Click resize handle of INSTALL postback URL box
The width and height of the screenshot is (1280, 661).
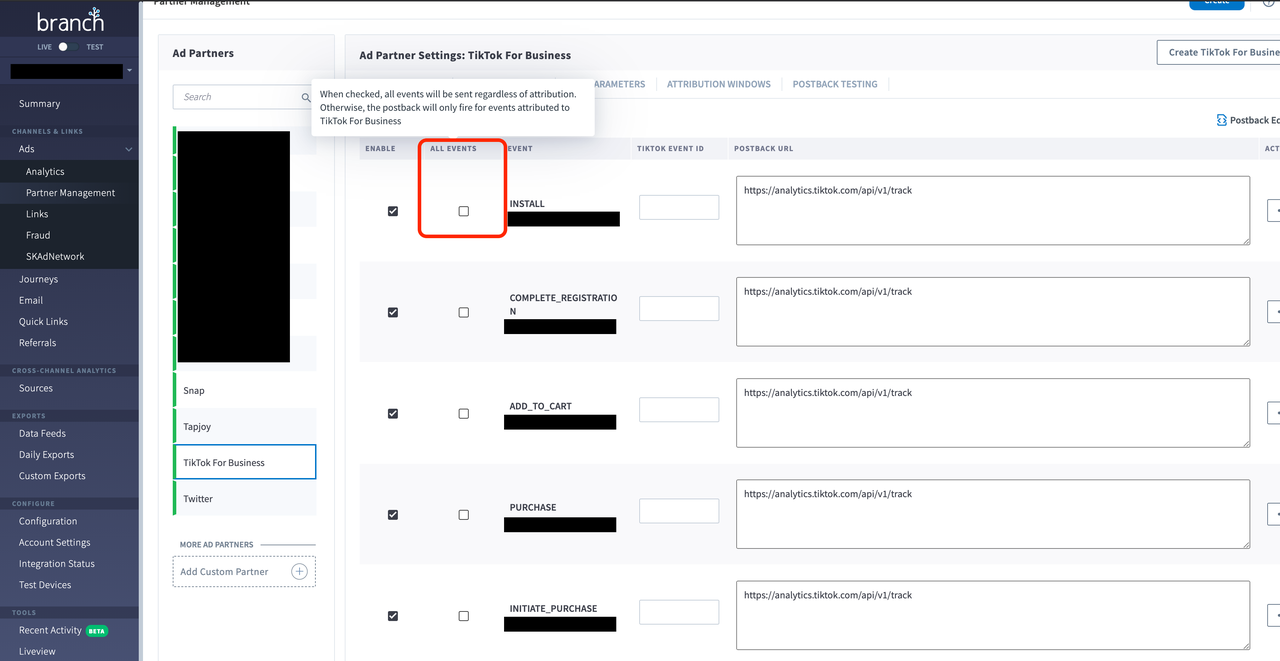point(1244,240)
